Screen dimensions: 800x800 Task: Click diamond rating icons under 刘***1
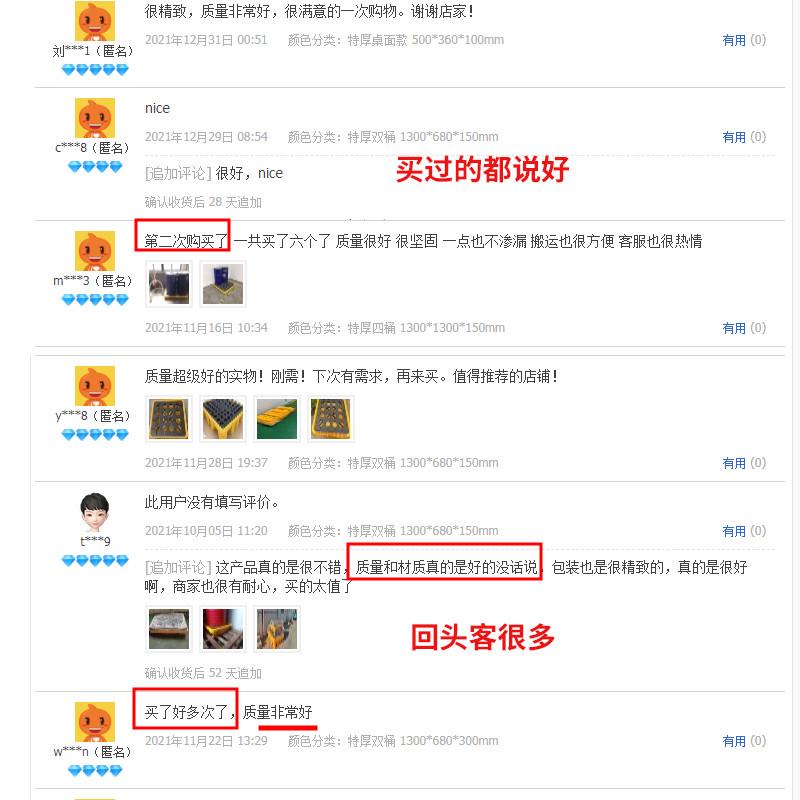click(95, 69)
